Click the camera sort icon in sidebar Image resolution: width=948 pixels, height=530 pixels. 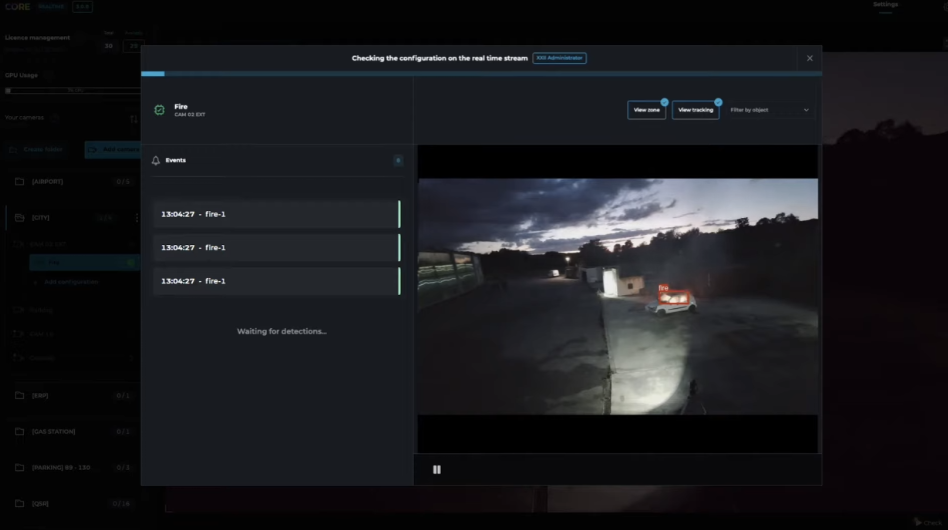134,118
